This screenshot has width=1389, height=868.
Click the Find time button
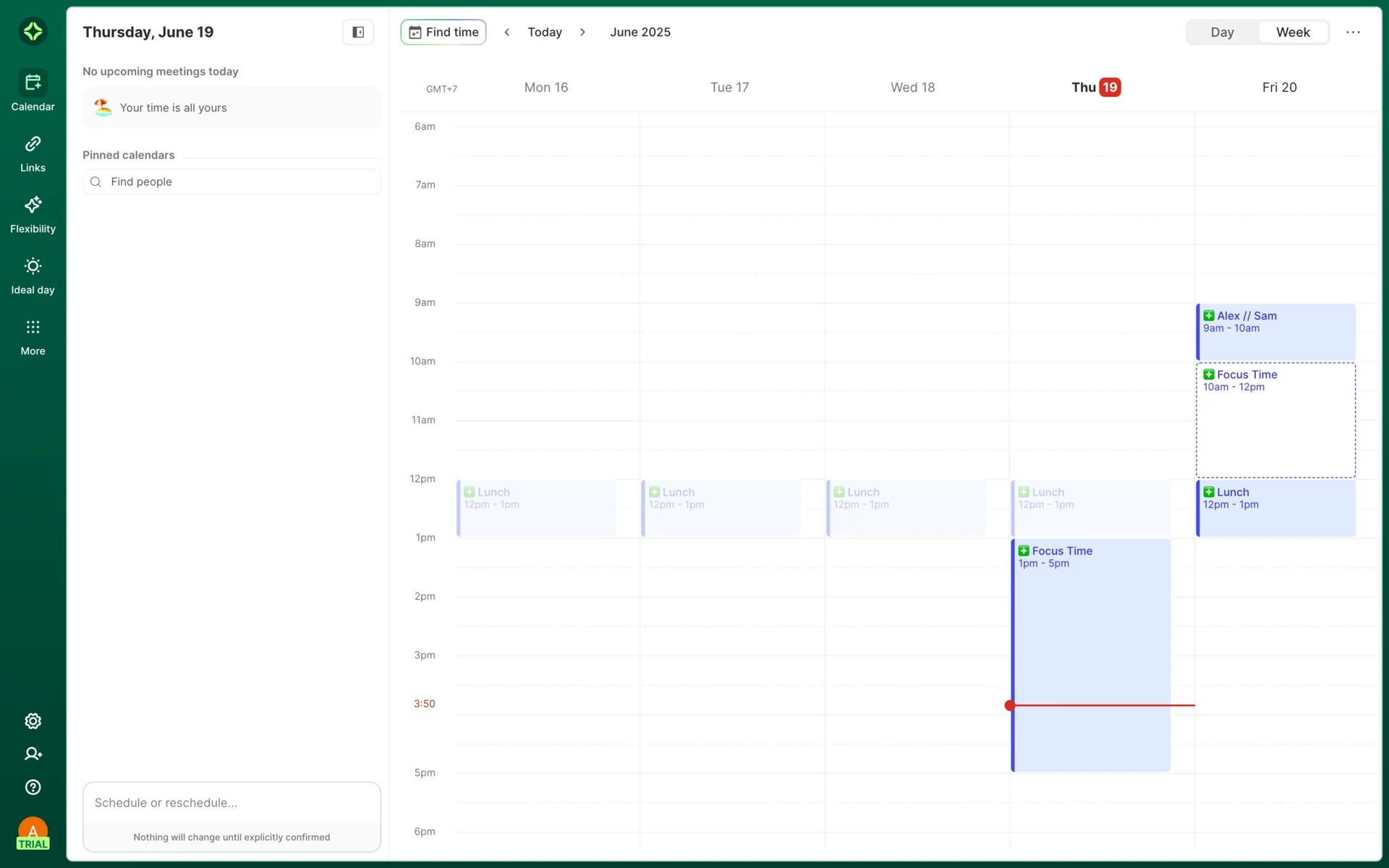[x=443, y=32]
